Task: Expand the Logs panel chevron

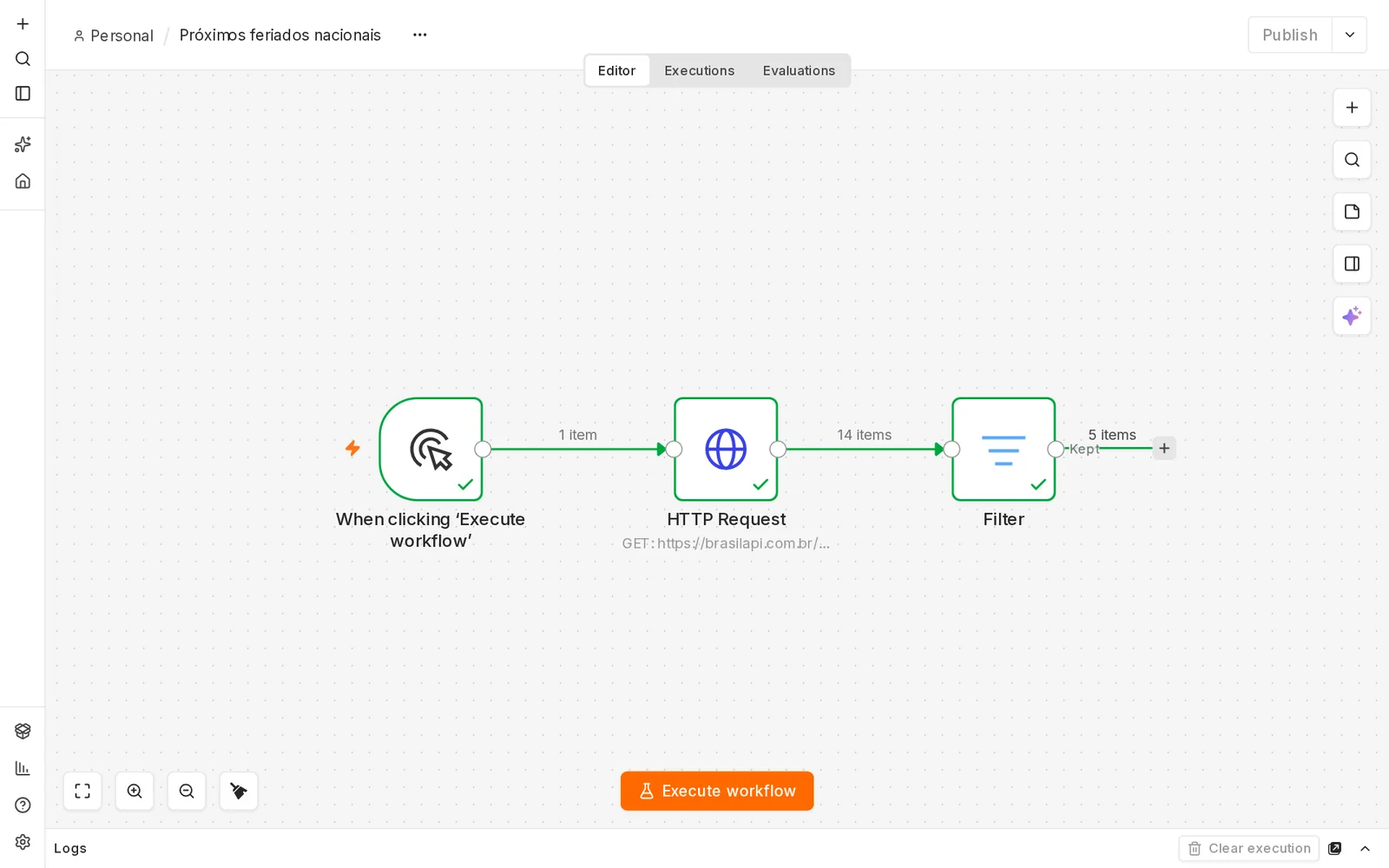Action: point(1365,848)
